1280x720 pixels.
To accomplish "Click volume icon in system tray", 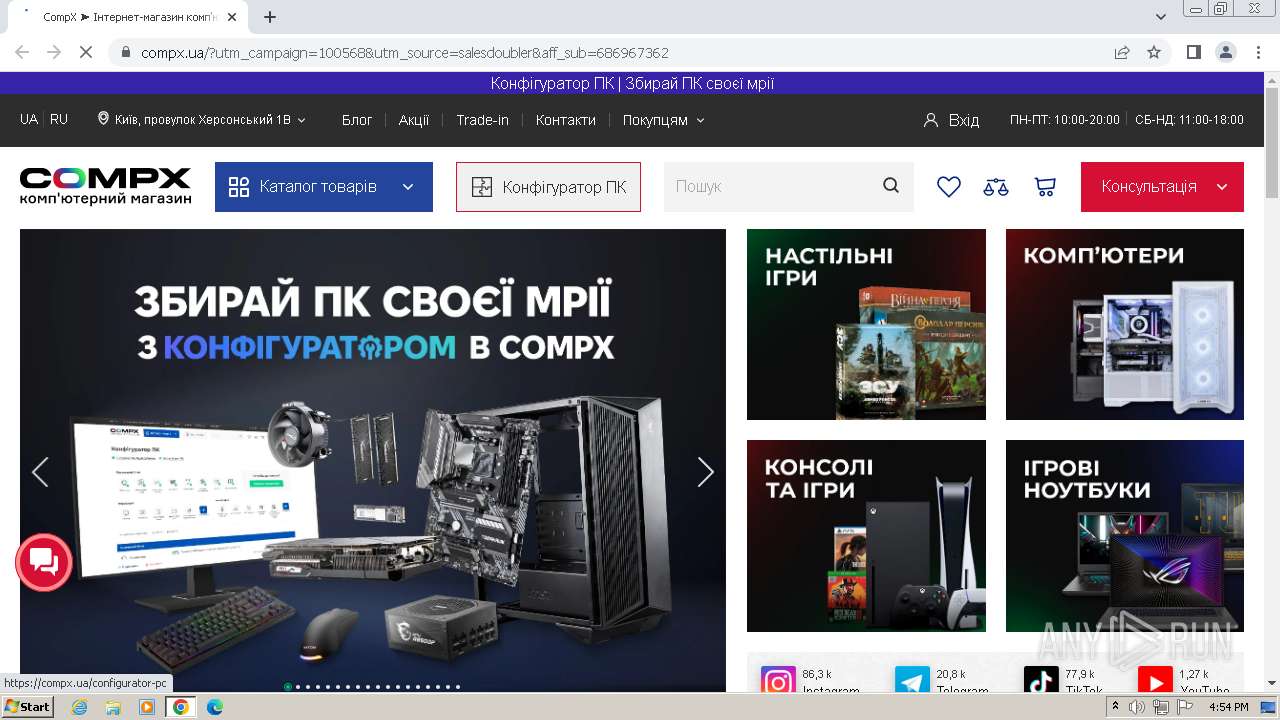I will [1137, 707].
